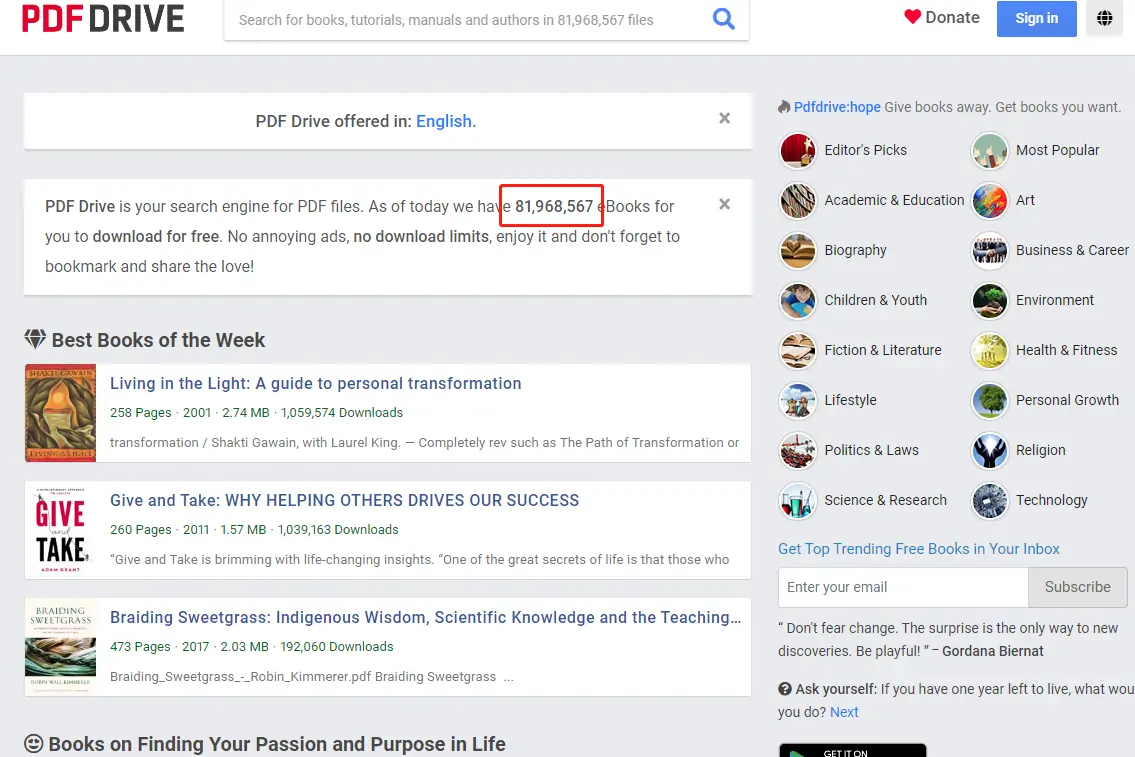Close the 'PDF Drive offered in' banner
Screen dimensions: 1135x757
coord(724,118)
